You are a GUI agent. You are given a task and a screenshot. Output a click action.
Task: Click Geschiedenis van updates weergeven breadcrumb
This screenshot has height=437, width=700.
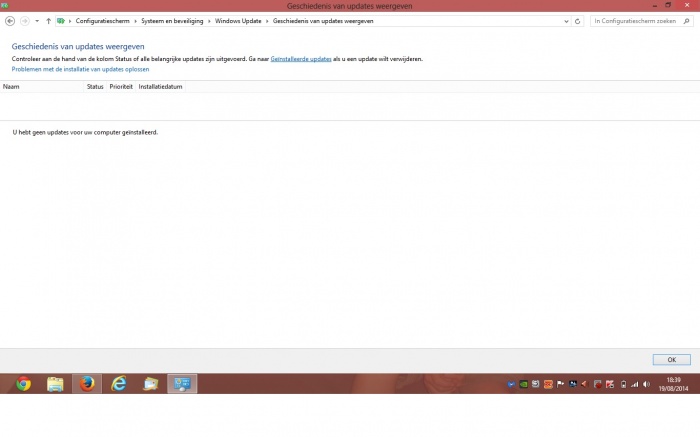click(323, 21)
